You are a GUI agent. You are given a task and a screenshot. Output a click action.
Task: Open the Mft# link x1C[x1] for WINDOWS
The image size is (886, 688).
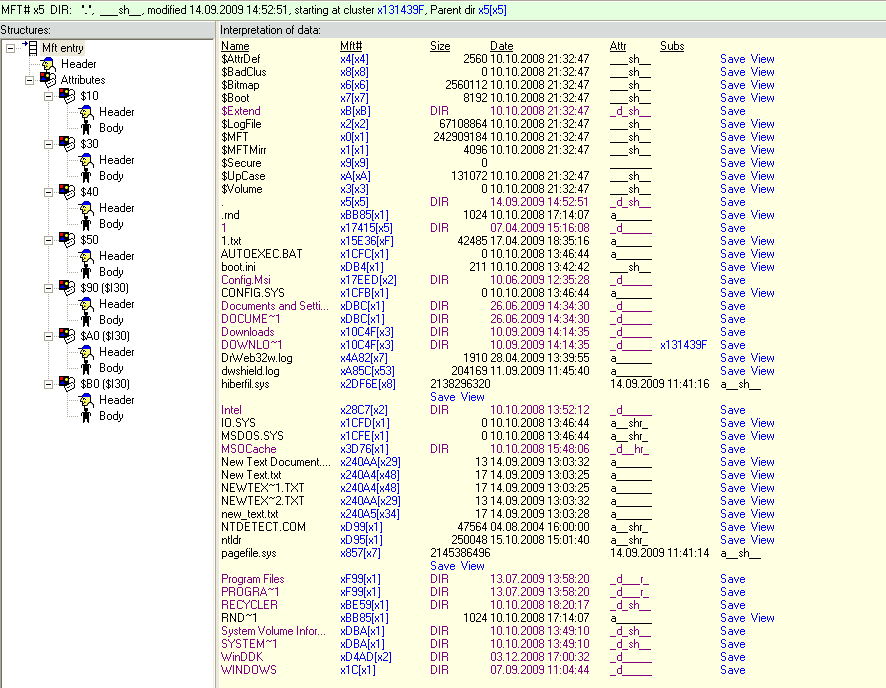[x=357, y=670]
